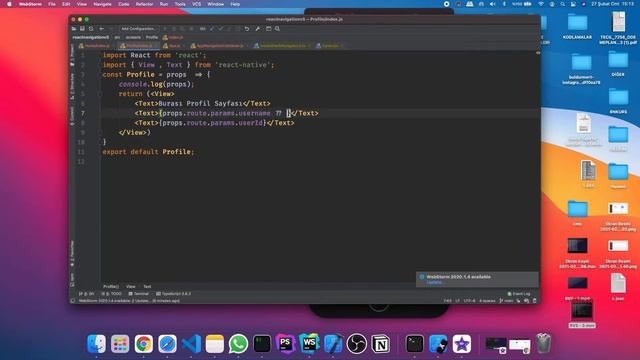Screen dimensions: 640x360
Task: Open the KODLAMALAR desktop folder
Action: point(578,22)
